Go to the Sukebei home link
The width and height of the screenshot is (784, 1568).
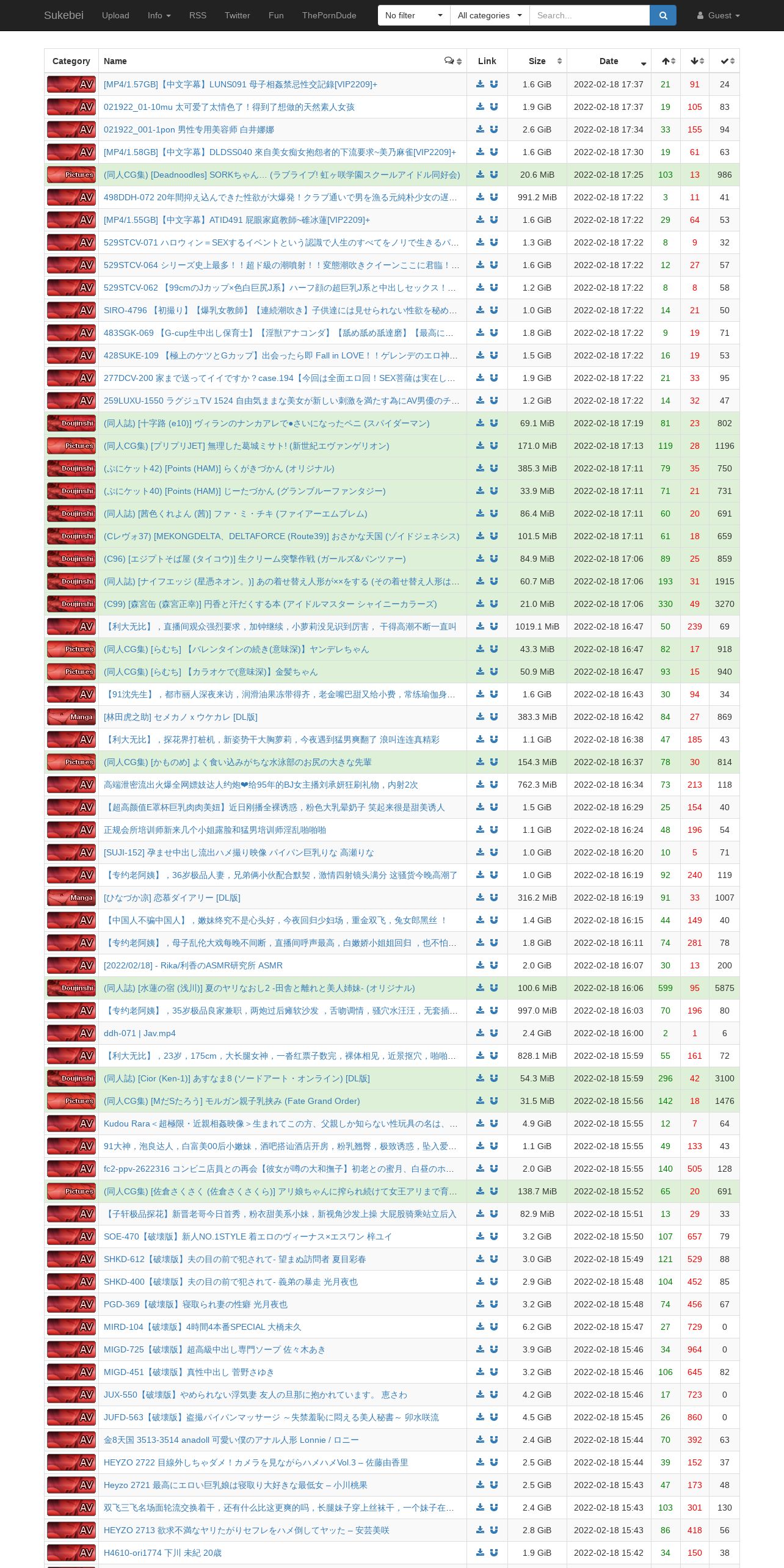tap(64, 15)
